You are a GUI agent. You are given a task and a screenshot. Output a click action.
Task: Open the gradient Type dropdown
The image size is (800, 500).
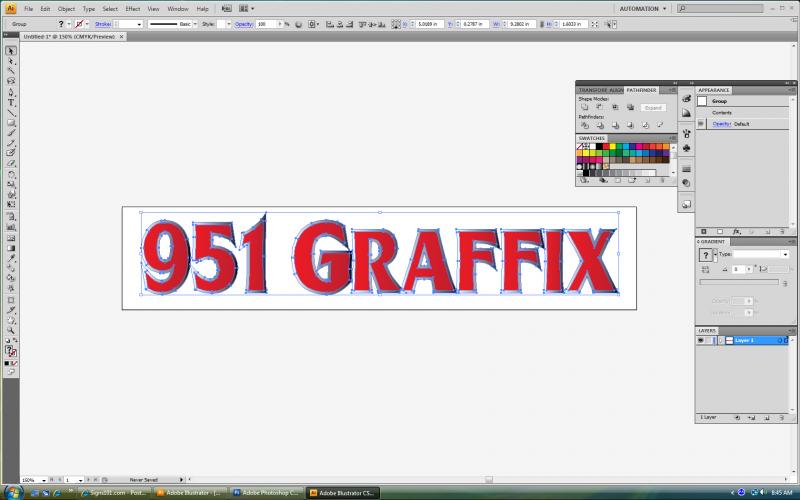point(785,254)
